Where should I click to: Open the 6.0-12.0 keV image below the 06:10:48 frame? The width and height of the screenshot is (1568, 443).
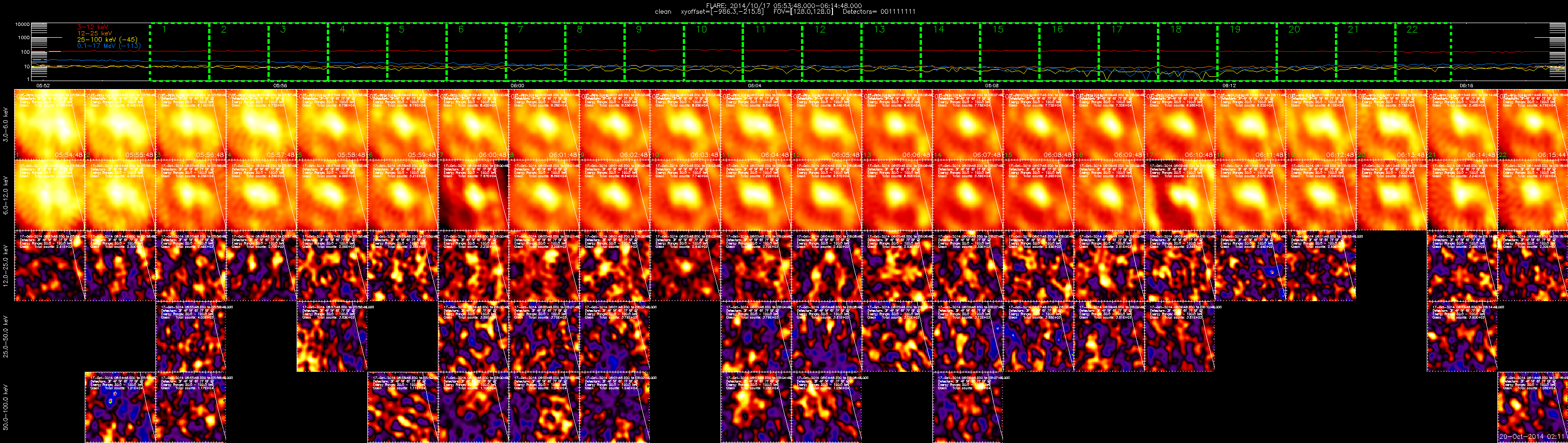coord(1179,195)
